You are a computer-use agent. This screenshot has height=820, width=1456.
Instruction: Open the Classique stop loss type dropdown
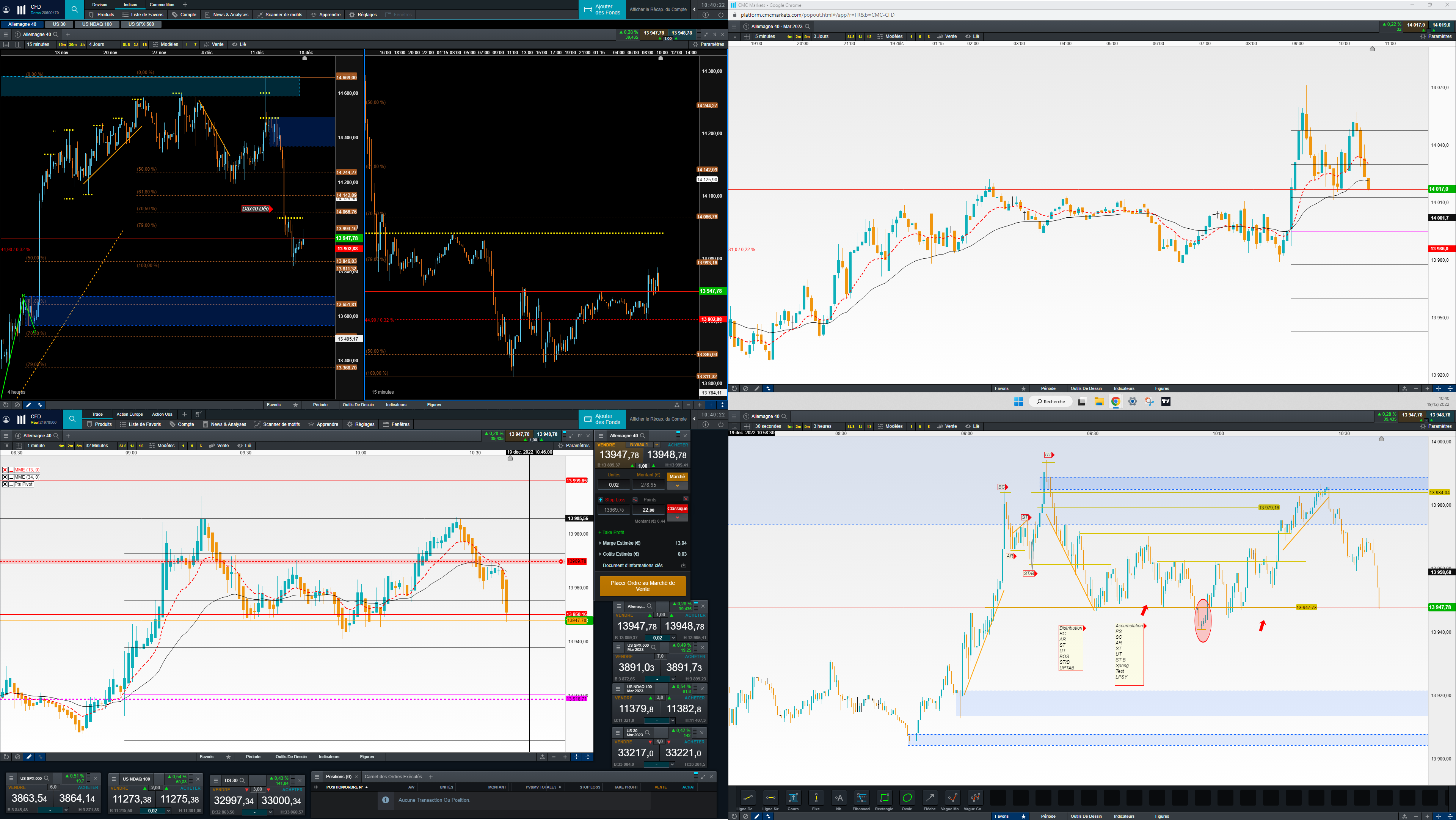pos(677,517)
